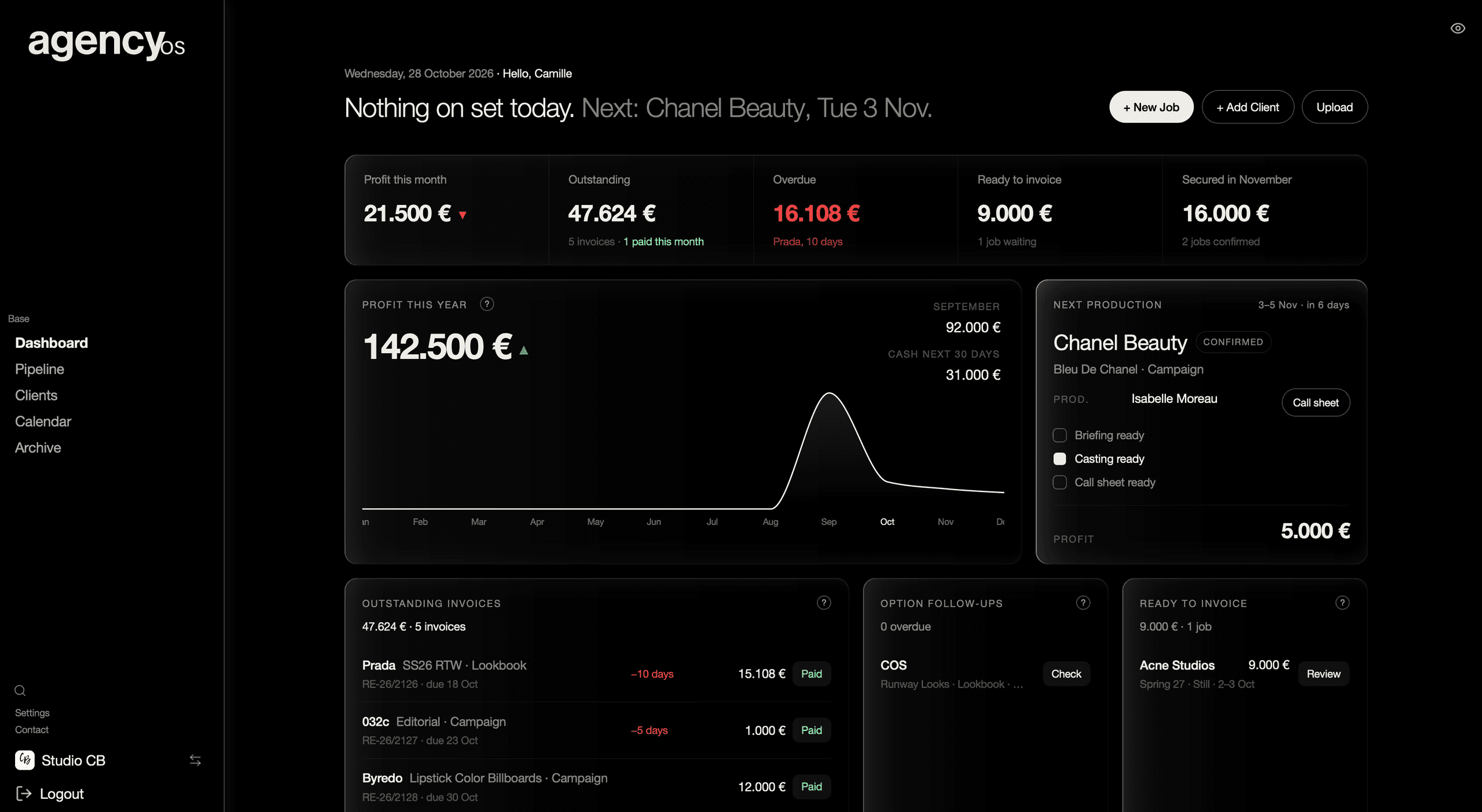The height and width of the screenshot is (812, 1482).
Task: Uncheck the Casting ready checkbox
Action: (1059, 459)
